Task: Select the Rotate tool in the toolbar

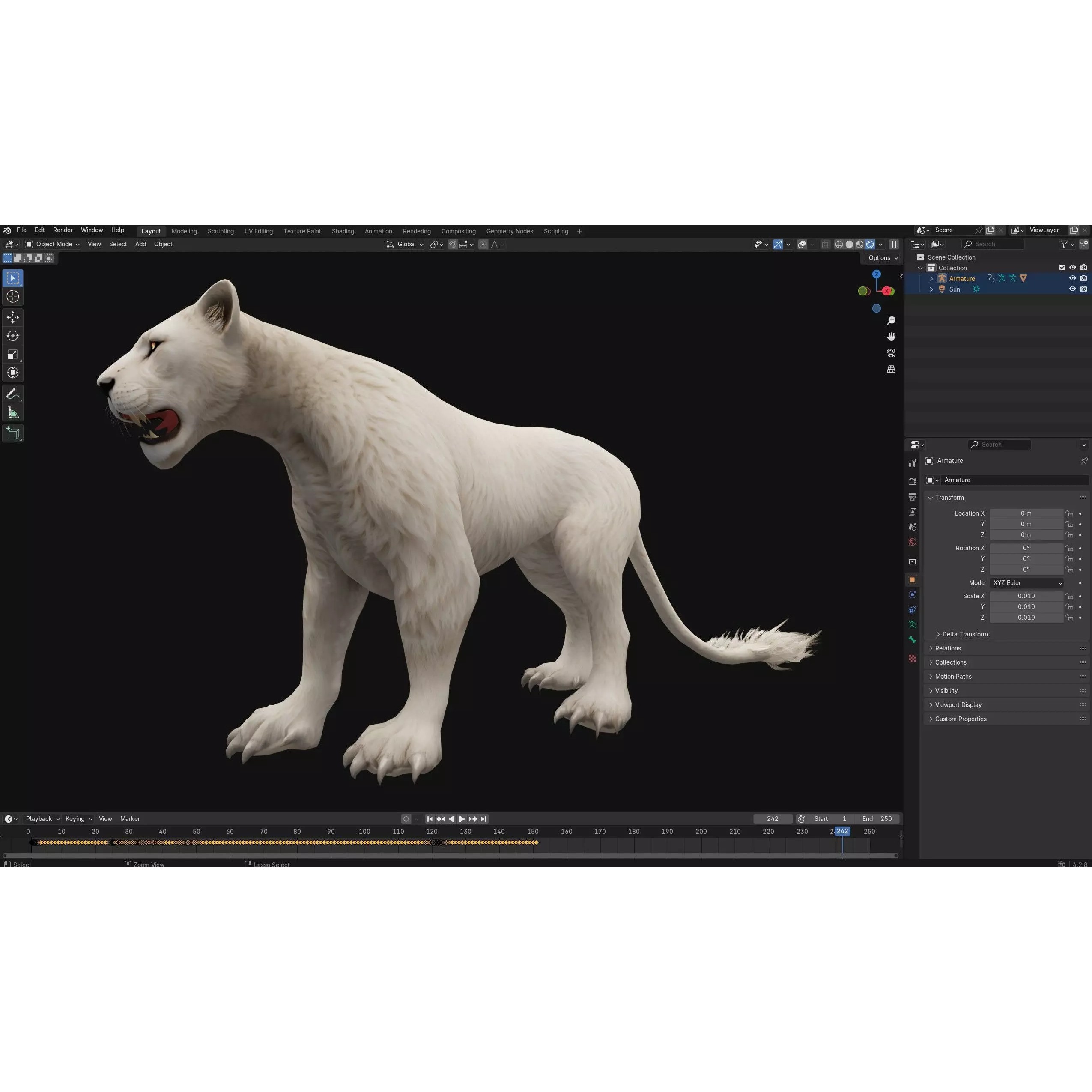Action: coord(12,336)
